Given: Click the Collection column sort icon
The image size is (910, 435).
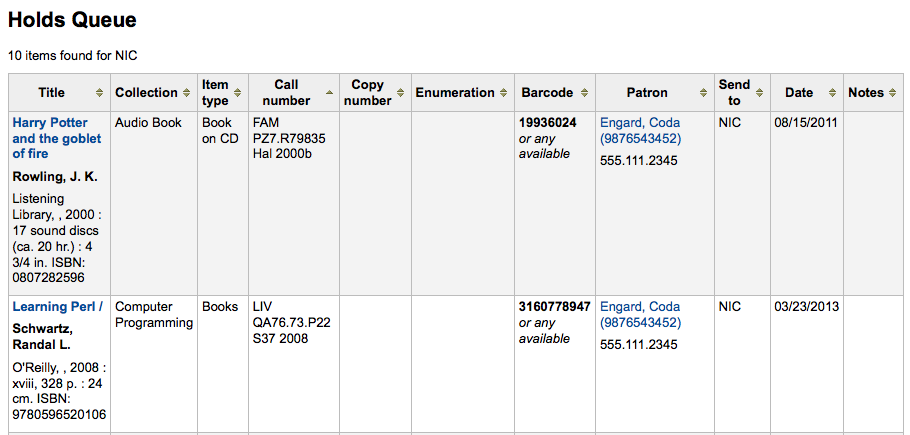Looking at the screenshot, I should [x=187, y=93].
